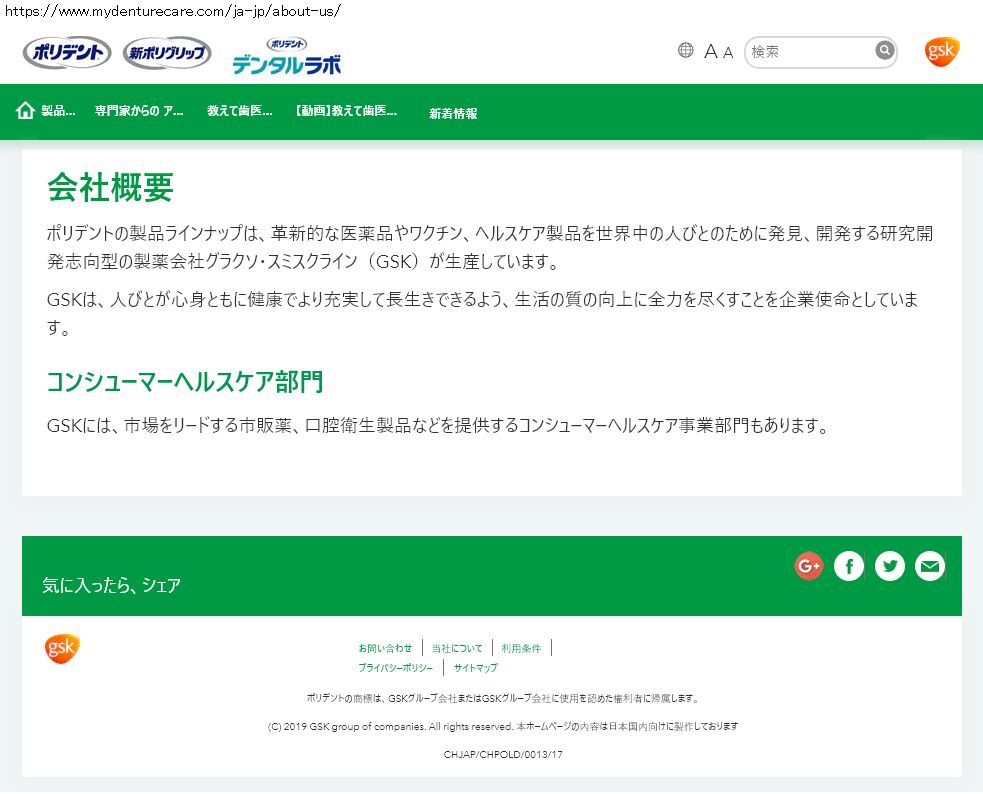This screenshot has width=983, height=794.
Task: Click the 会社概要 heading
Action: pyautogui.click(x=110, y=187)
